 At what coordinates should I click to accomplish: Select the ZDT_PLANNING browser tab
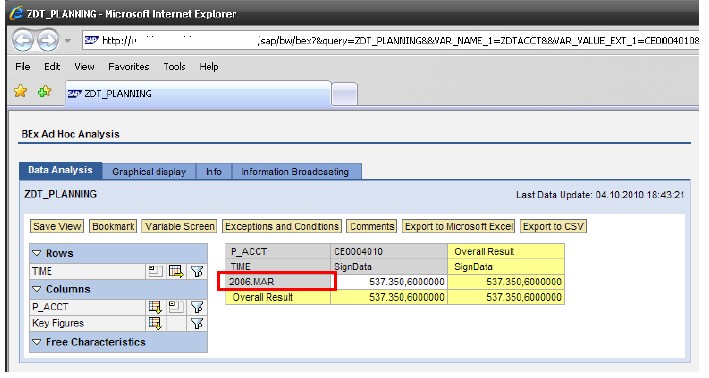pos(198,94)
